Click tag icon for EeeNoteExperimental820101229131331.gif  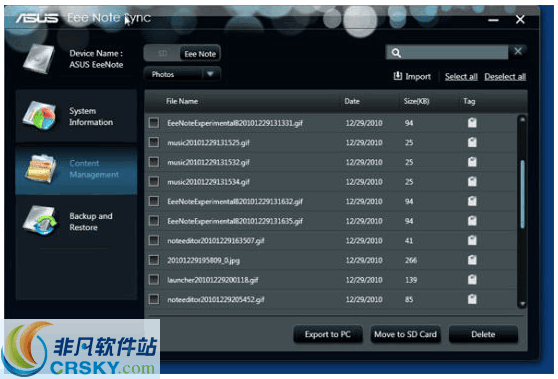click(472, 123)
